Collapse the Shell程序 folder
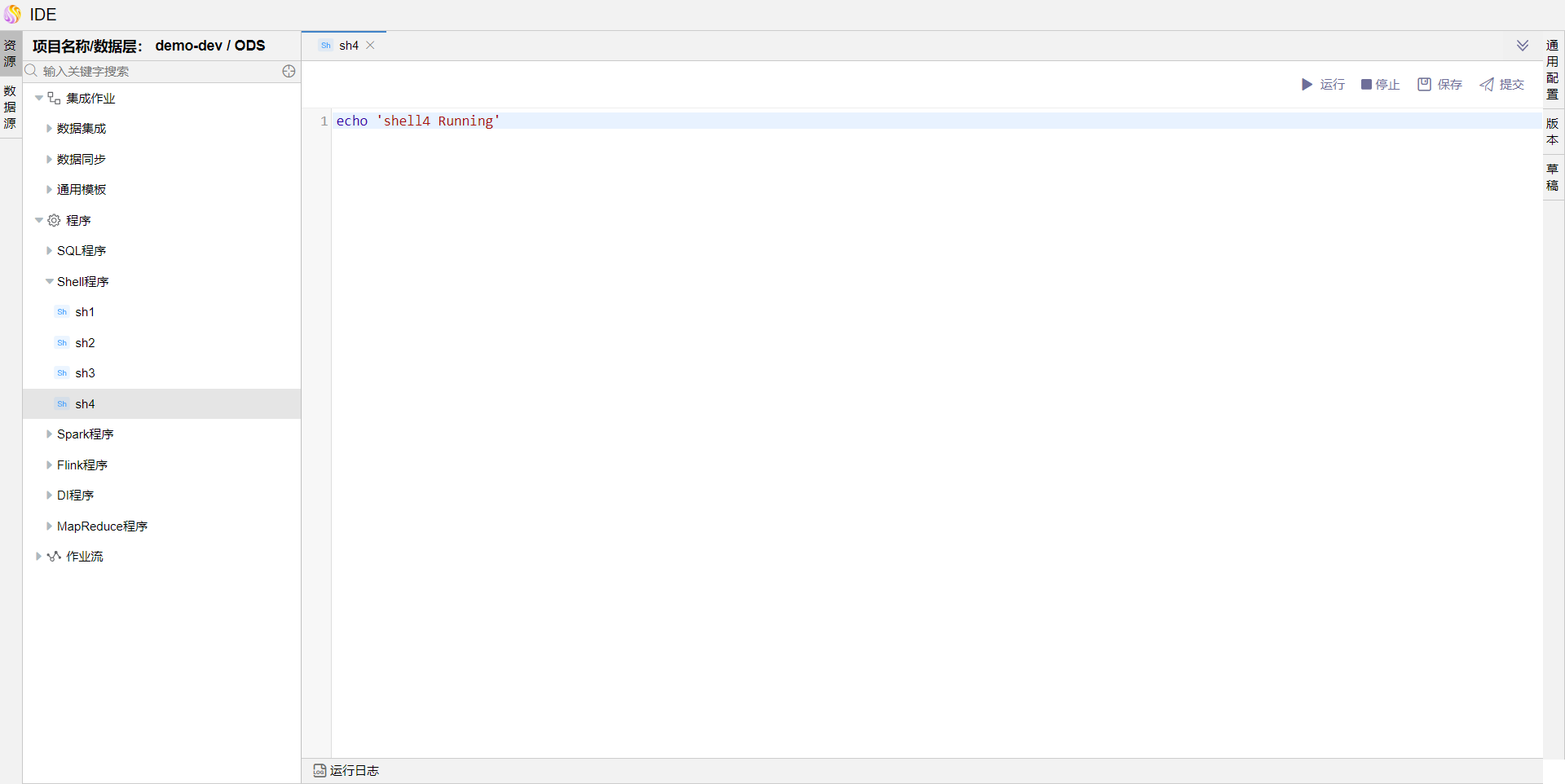The height and width of the screenshot is (784, 1565). pos(49,282)
